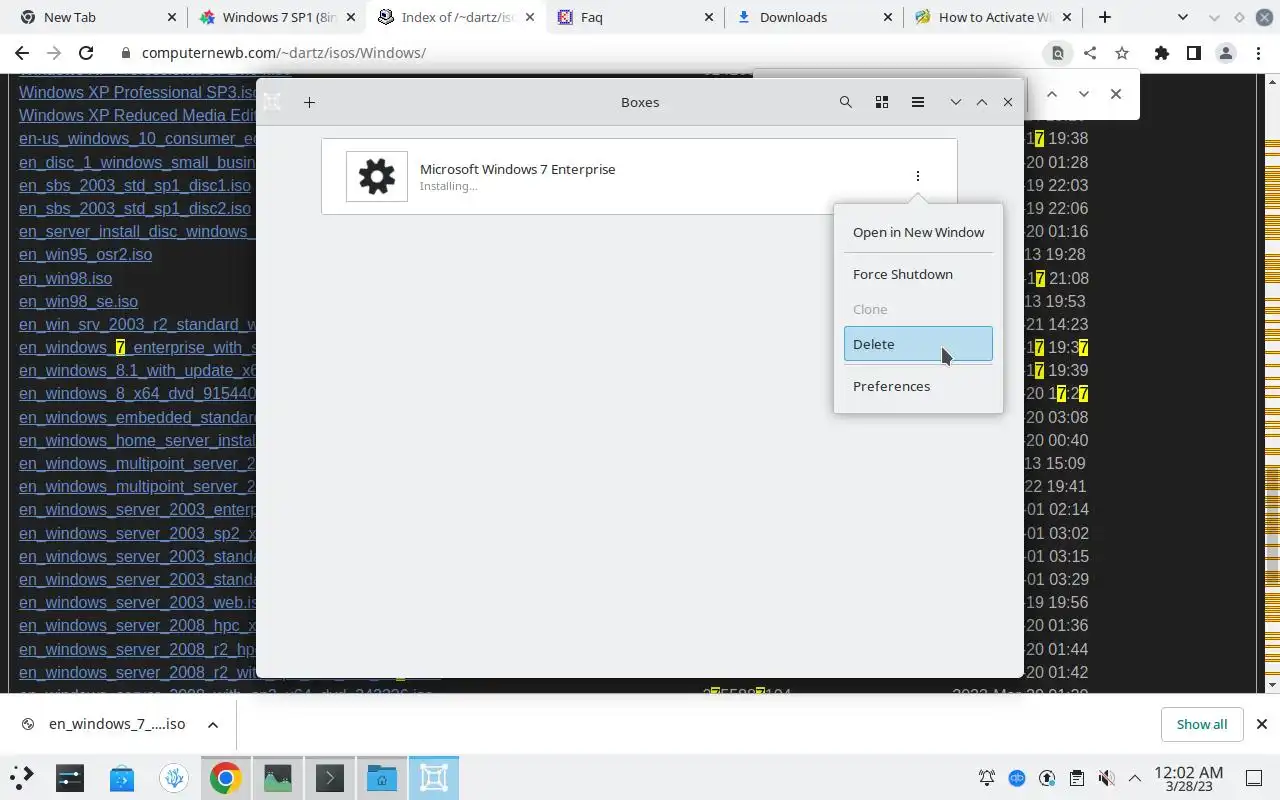
Task: Choose Delete in the context menu
Action: pos(918,344)
